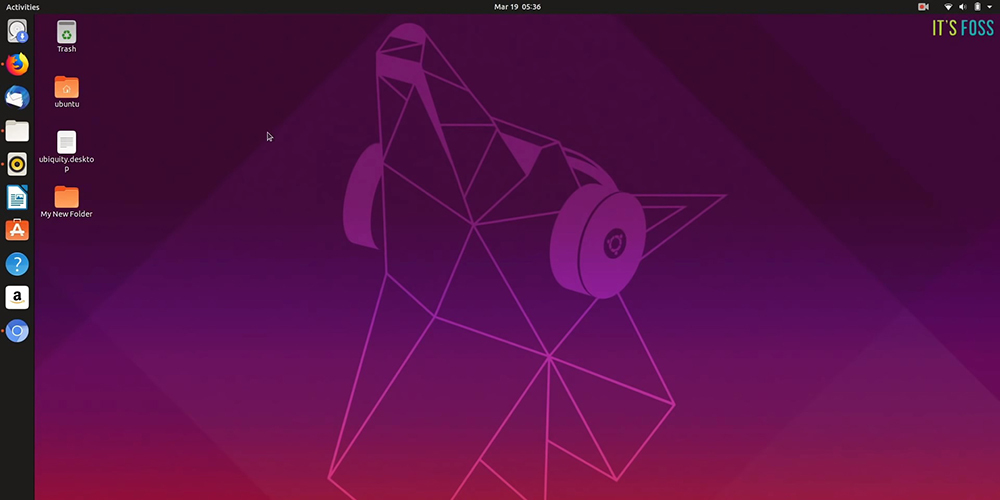Click the "Trash" label text
The image size is (1000, 500).
click(66, 49)
